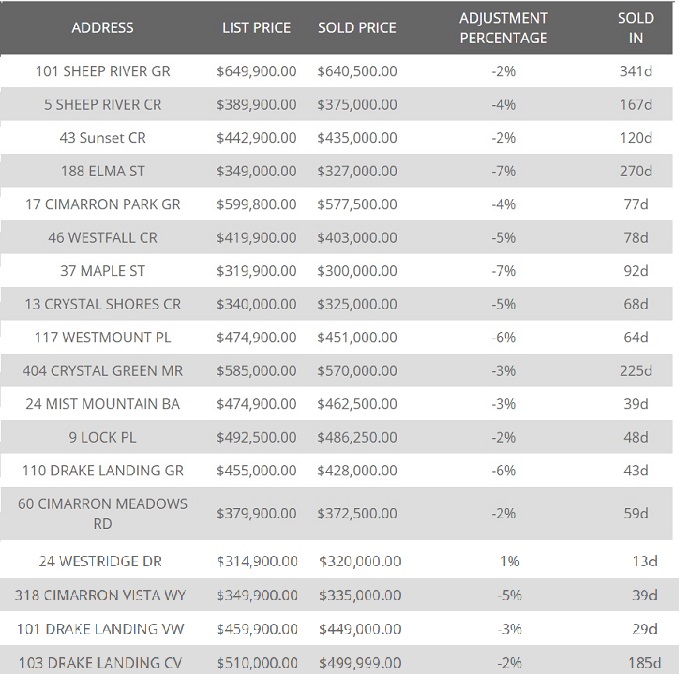Click 13 CRYSTAL SHORES CR address
Screen dimensions: 679x691
(x=103, y=304)
